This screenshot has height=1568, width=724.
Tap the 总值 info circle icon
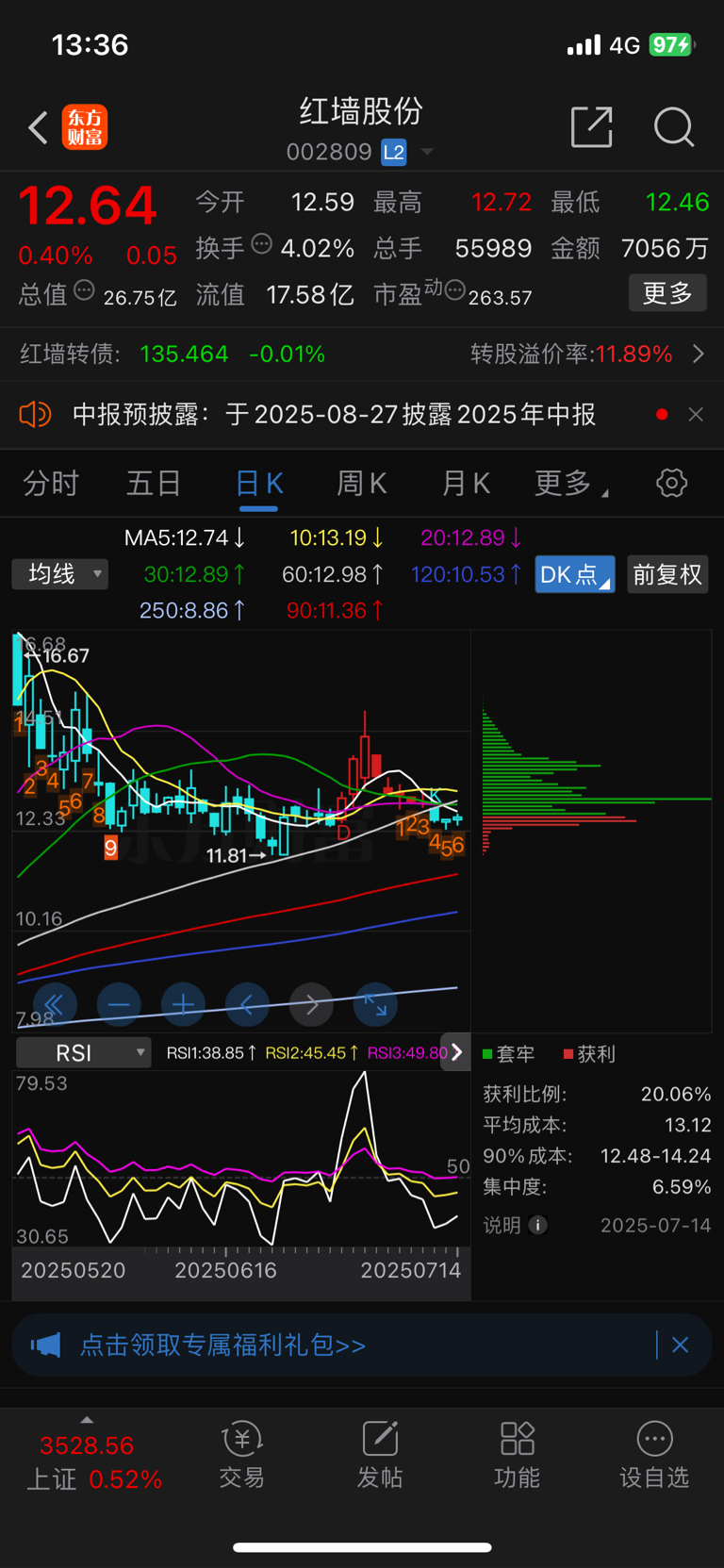[84, 290]
